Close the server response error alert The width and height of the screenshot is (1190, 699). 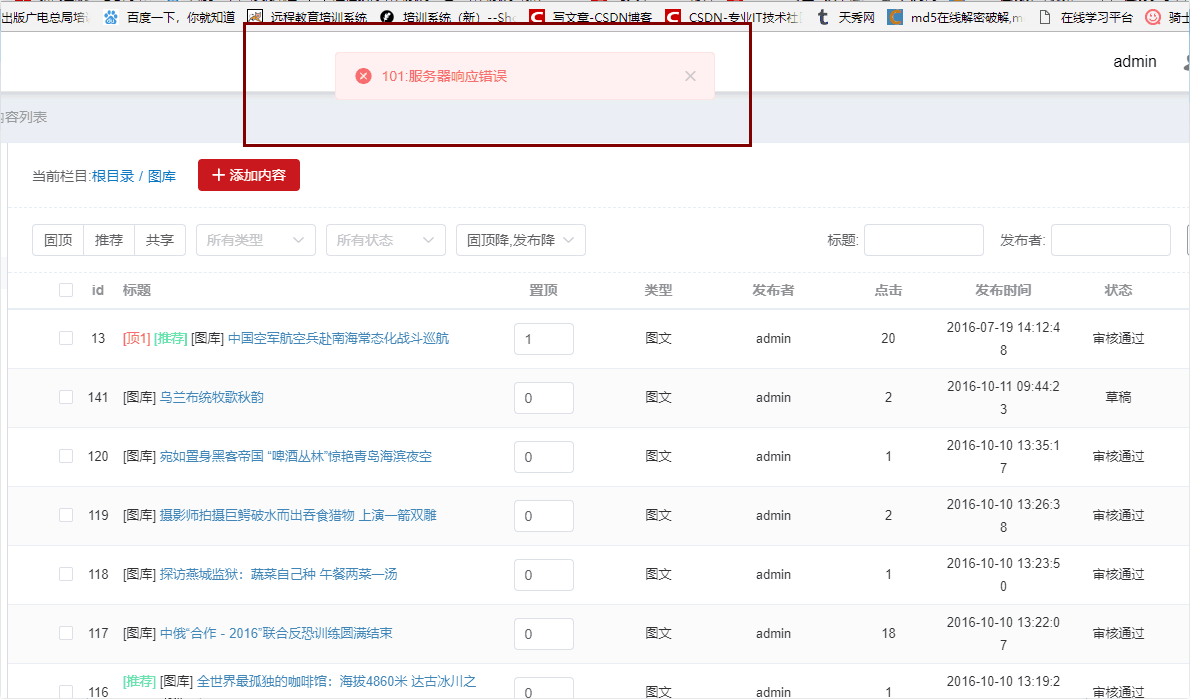click(690, 76)
